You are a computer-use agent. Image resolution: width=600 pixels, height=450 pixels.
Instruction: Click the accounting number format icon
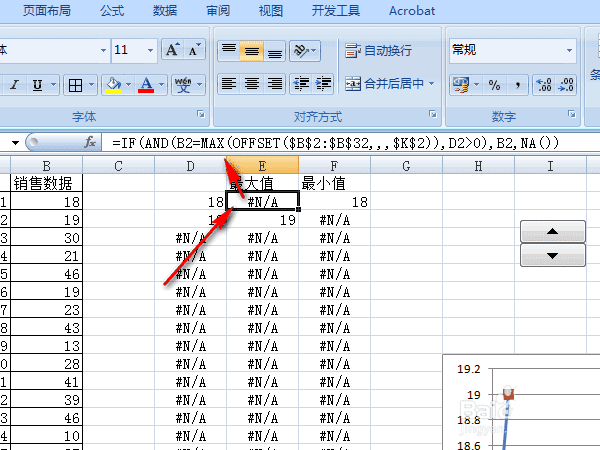pos(461,85)
